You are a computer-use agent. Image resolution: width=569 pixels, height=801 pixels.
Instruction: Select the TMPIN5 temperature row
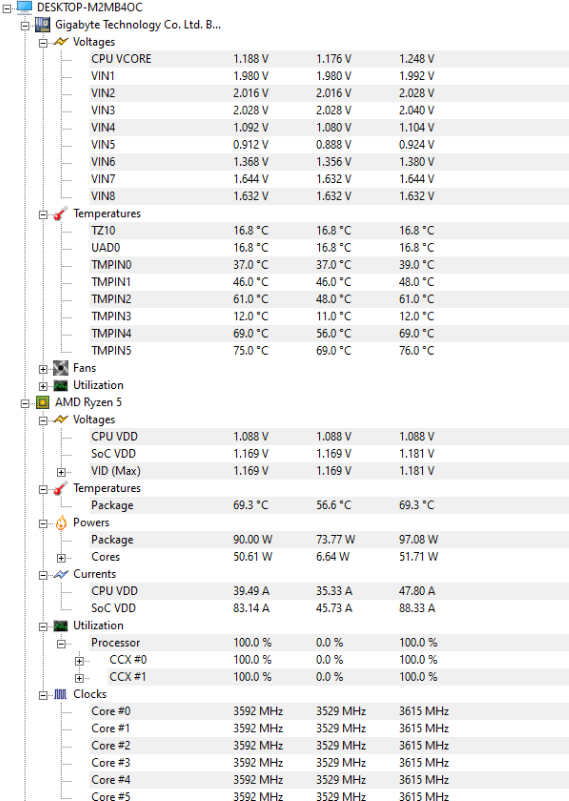coord(329,350)
